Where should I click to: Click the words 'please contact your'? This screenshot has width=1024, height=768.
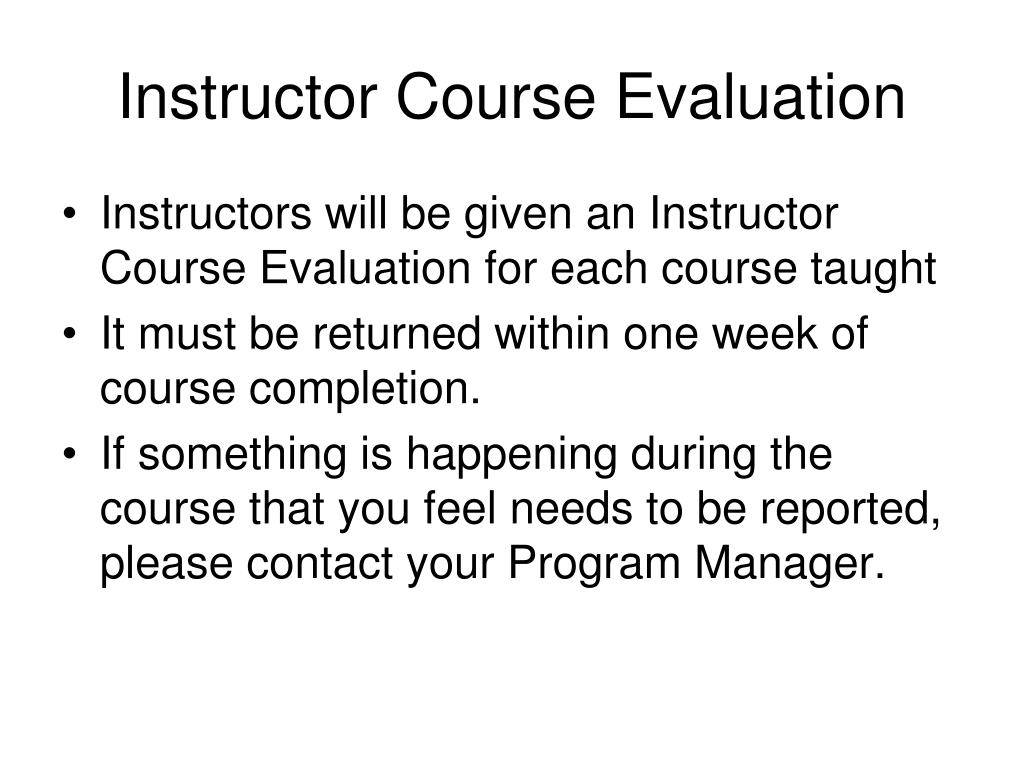[298, 565]
